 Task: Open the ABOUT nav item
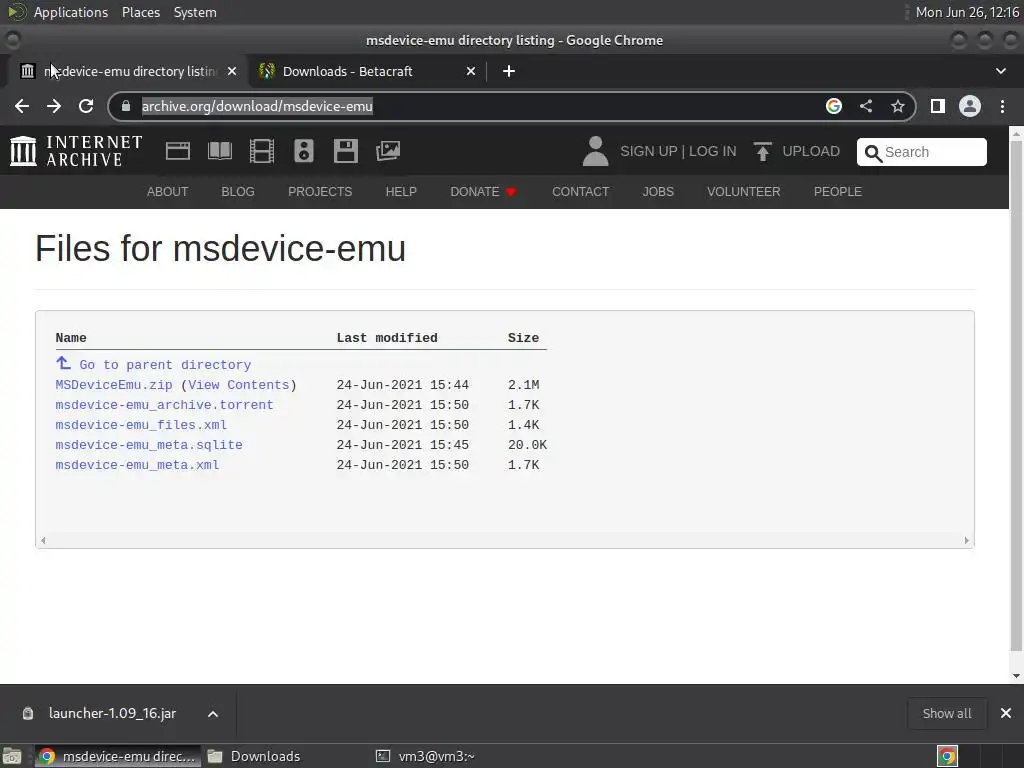pos(167,191)
